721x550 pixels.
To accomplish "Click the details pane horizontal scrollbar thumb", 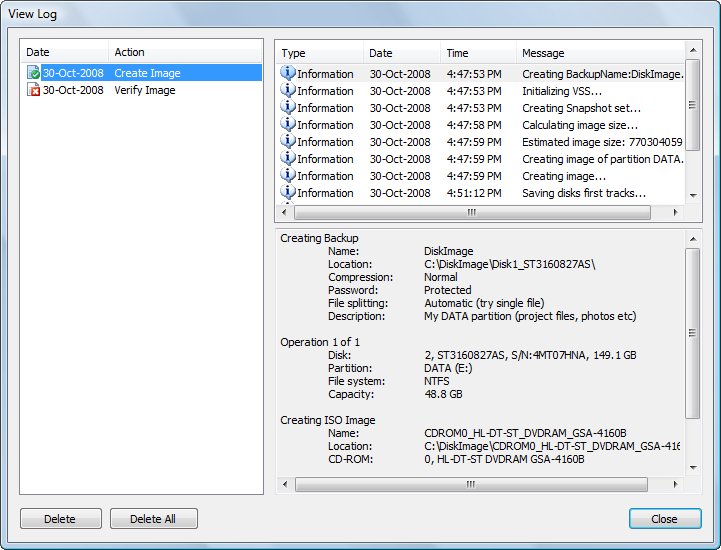I will [471, 484].
